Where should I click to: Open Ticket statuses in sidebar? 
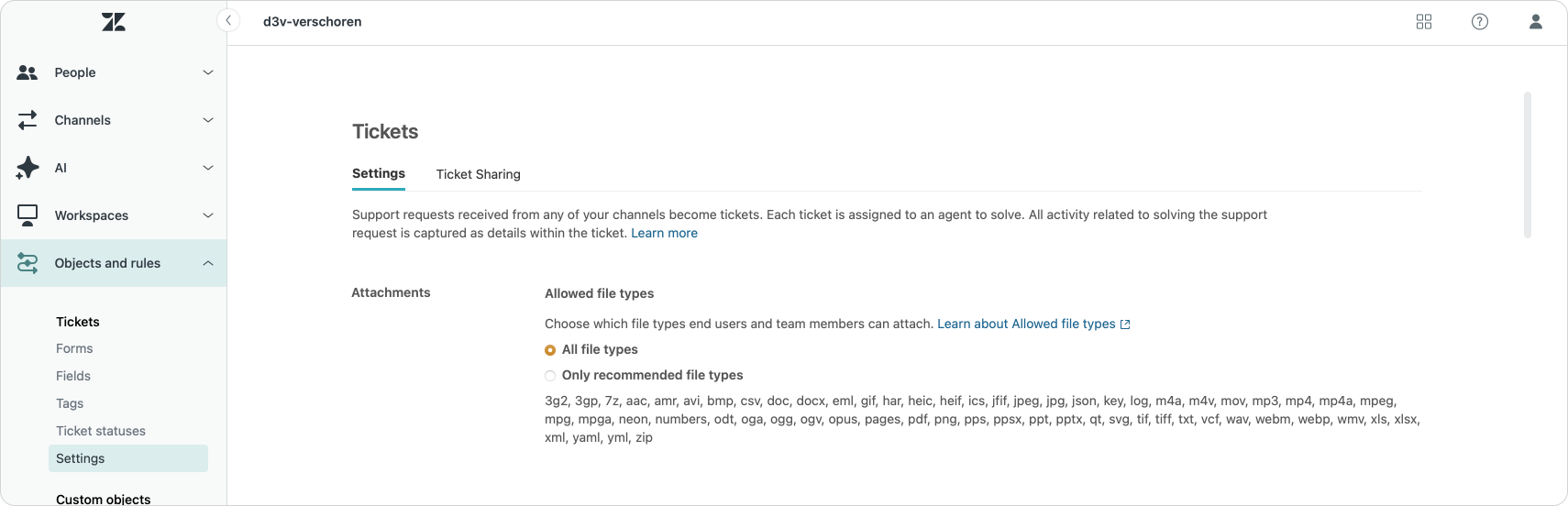coord(101,431)
